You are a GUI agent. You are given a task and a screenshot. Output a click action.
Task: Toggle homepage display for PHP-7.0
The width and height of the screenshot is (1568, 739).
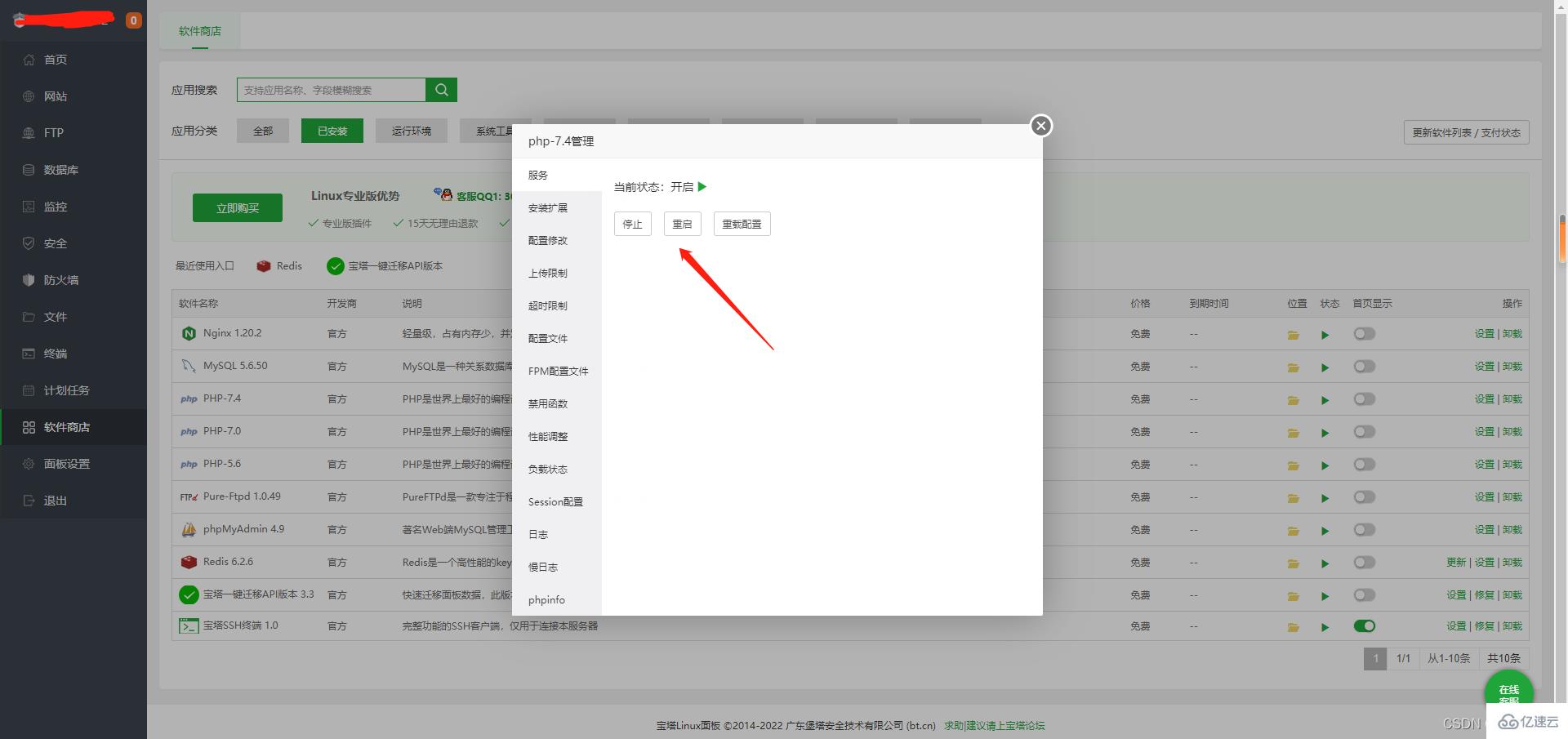1364,431
